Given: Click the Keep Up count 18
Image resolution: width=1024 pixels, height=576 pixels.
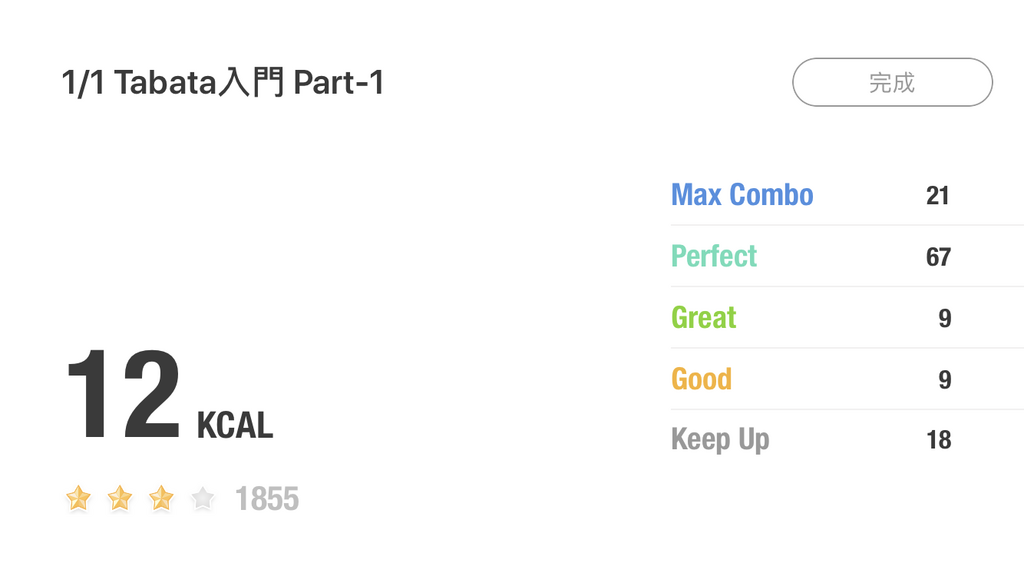Looking at the screenshot, I should 938,440.
